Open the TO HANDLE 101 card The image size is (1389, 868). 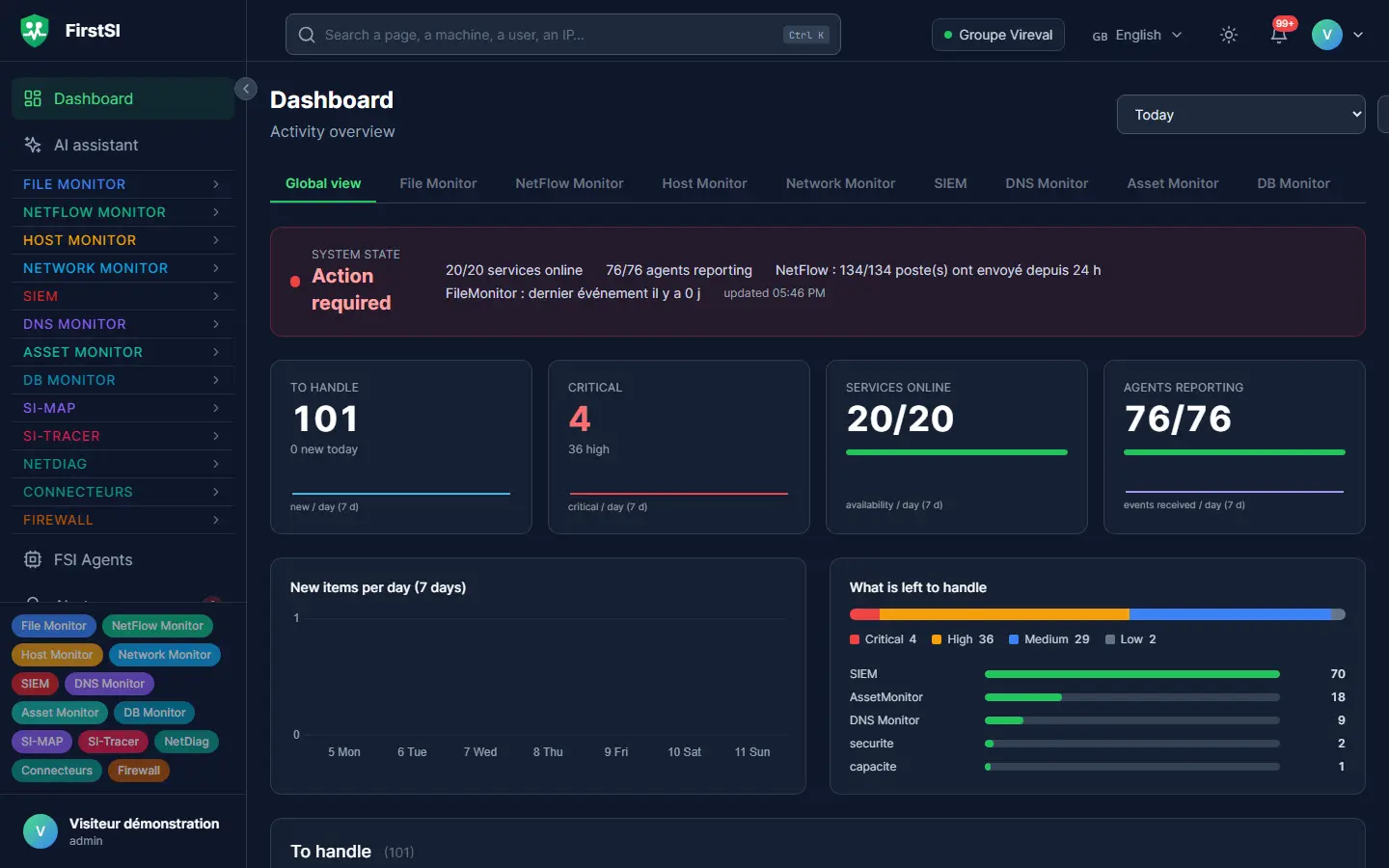click(401, 447)
